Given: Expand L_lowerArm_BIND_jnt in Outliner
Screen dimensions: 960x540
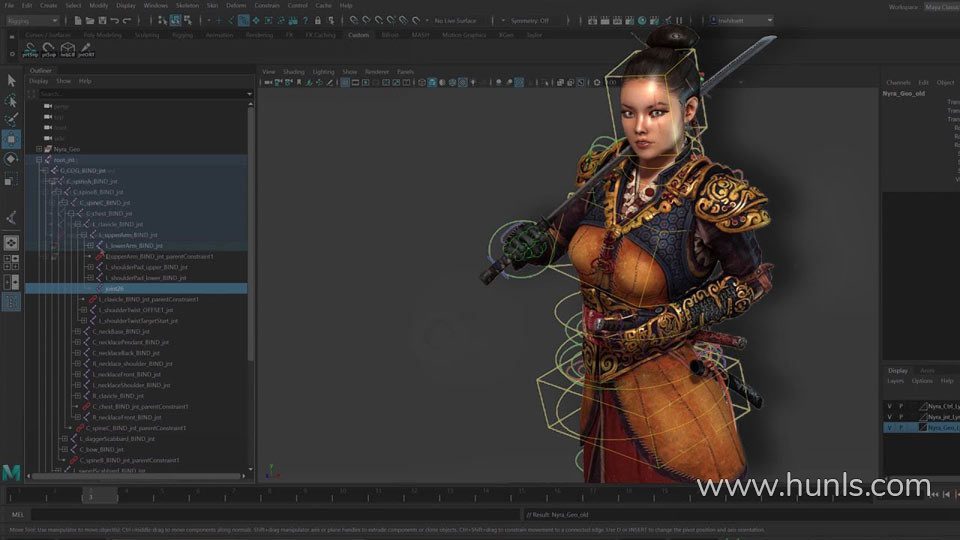Looking at the screenshot, I should point(91,246).
